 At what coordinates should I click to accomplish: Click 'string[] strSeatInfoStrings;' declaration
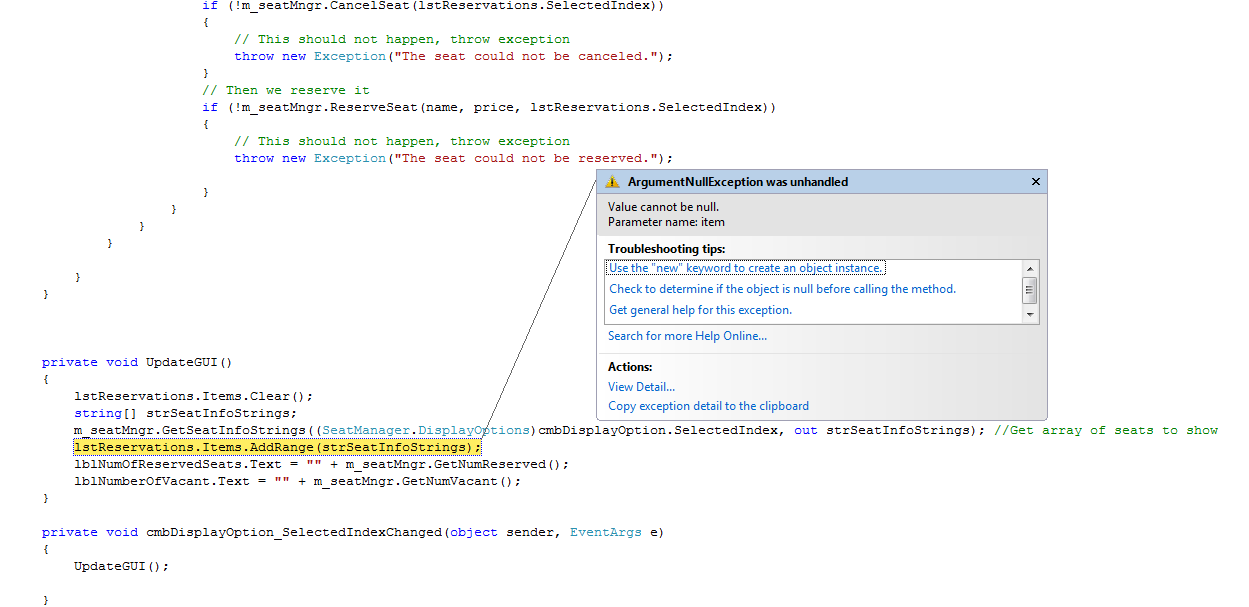pos(185,413)
